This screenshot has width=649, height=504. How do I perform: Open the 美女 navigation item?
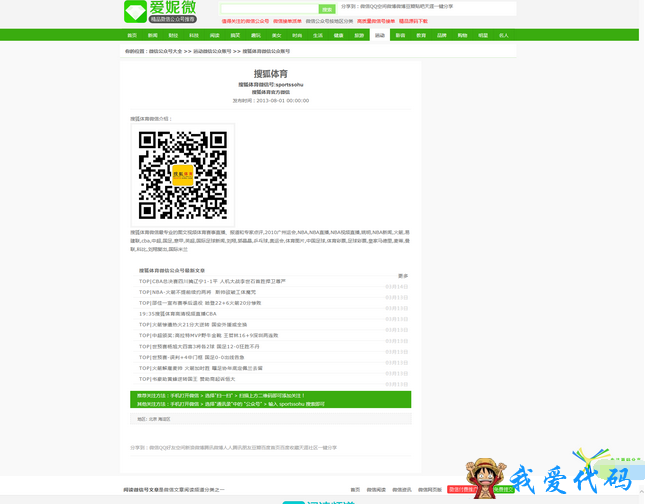point(276,36)
